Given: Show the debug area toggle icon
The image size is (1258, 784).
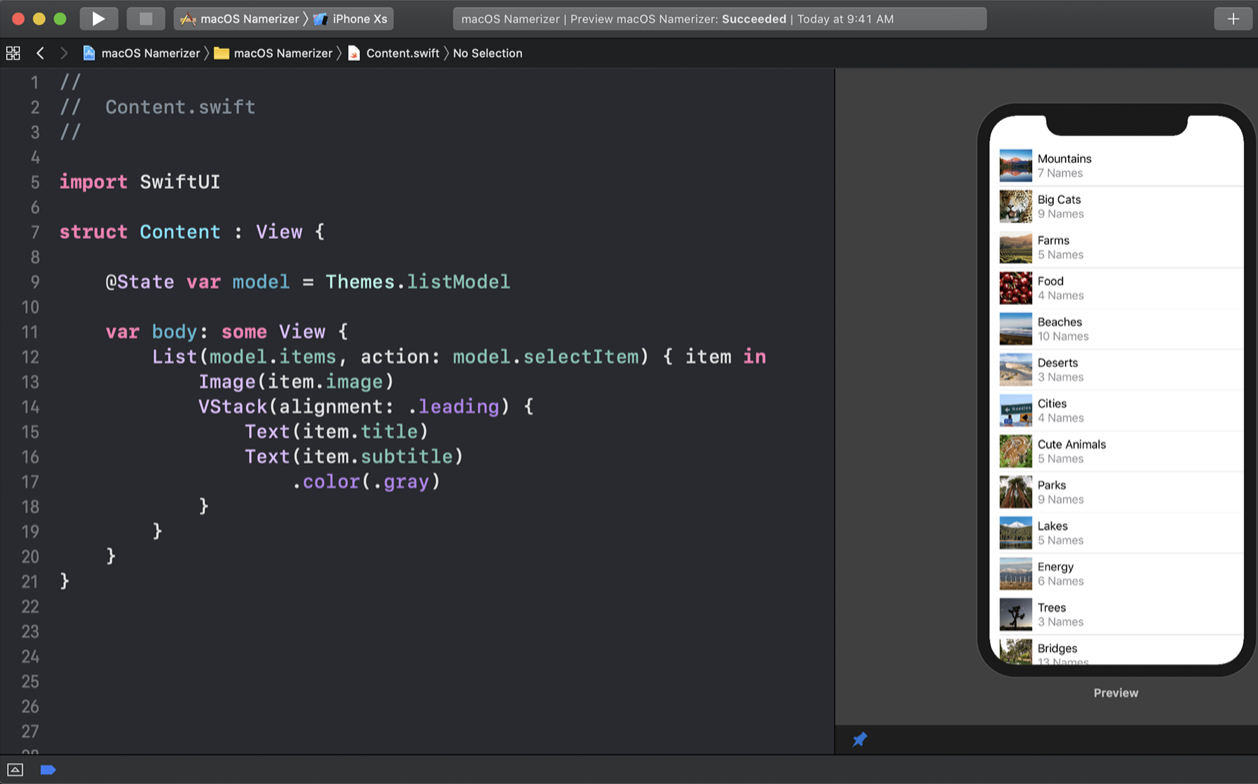Looking at the screenshot, I should 15,770.
